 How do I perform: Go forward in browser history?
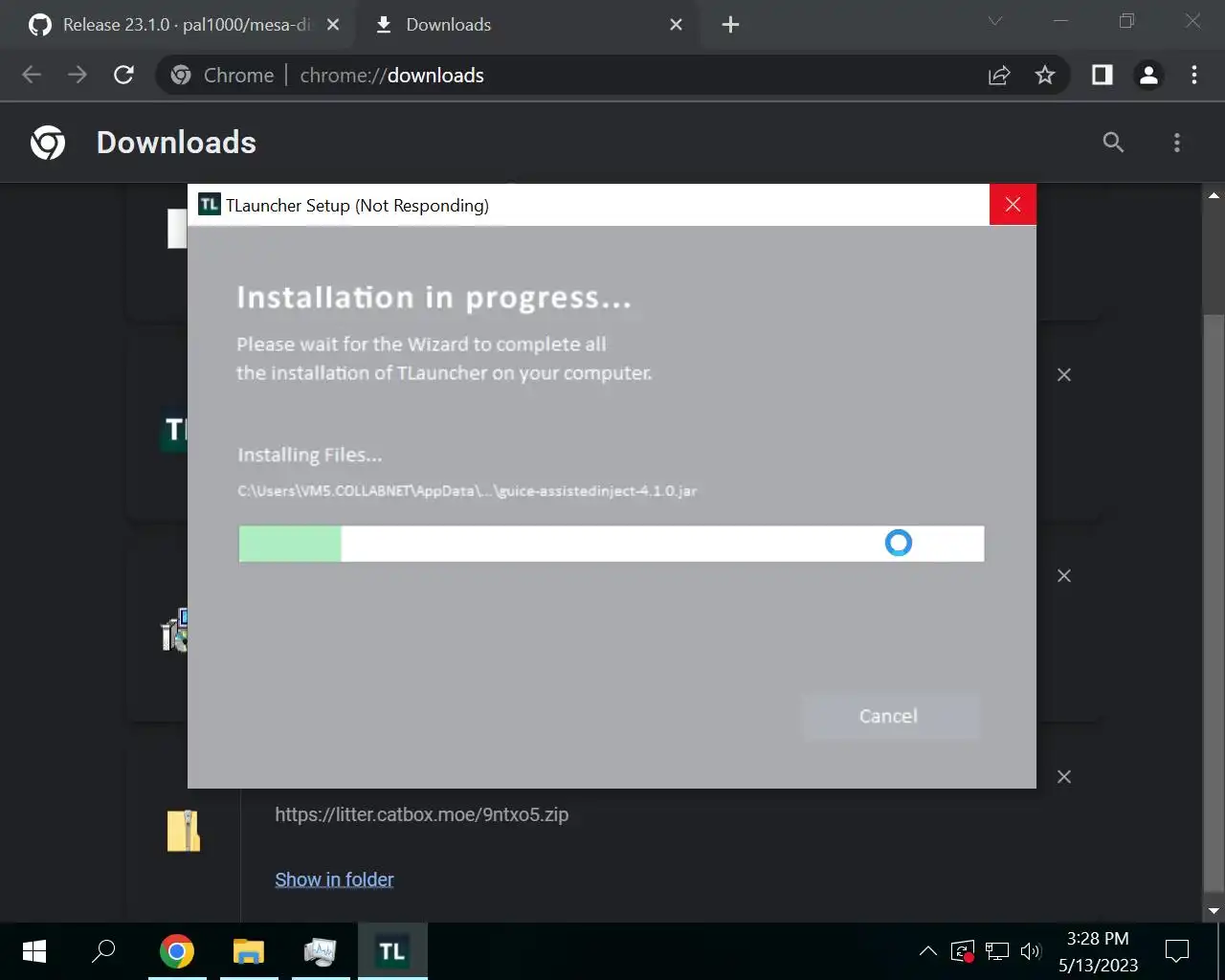click(78, 75)
